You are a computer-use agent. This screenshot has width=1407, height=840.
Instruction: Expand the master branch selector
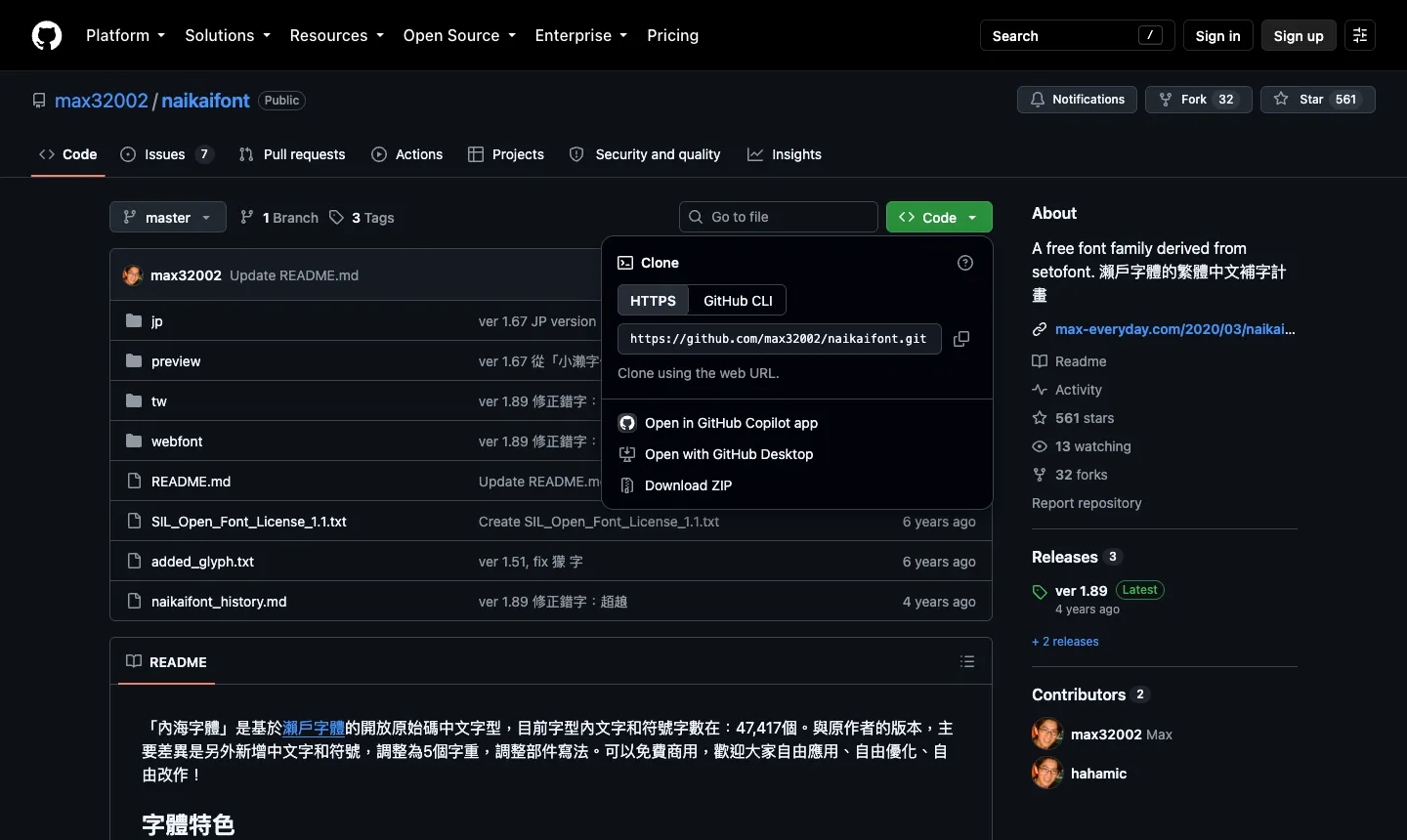tap(168, 217)
